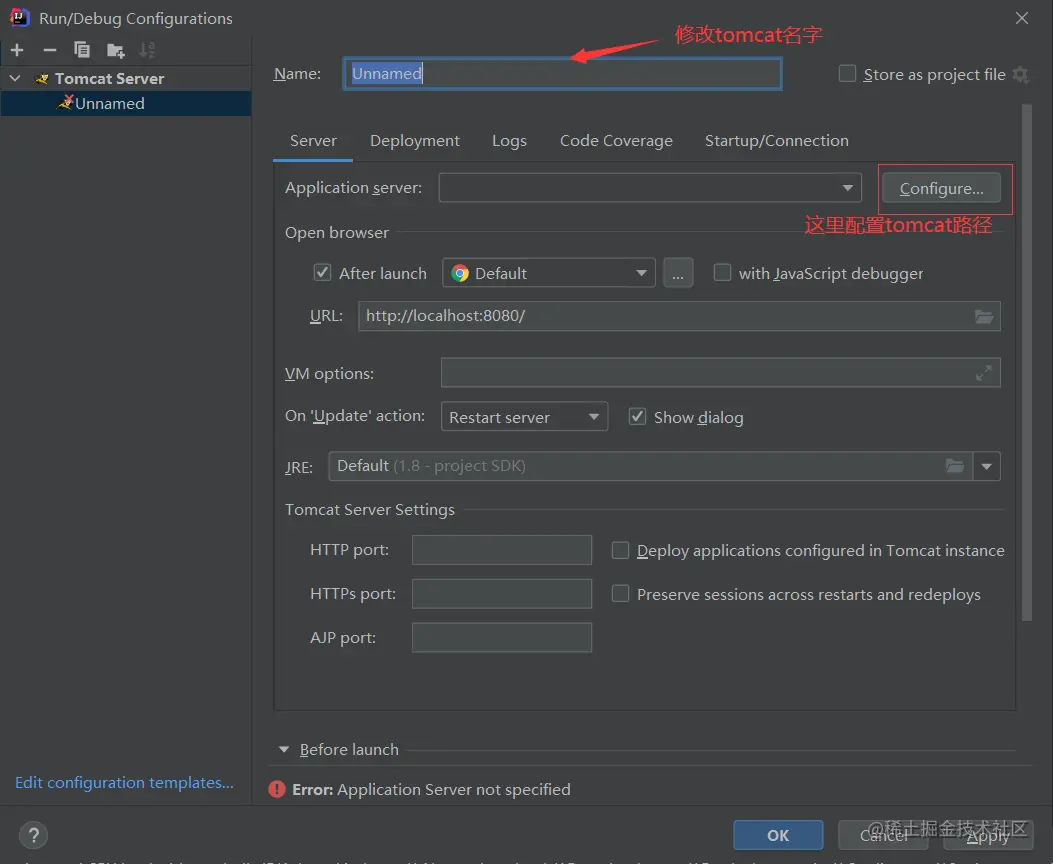Viewport: 1053px width, 864px height.
Task: Open the help question mark button
Action: [x=34, y=835]
